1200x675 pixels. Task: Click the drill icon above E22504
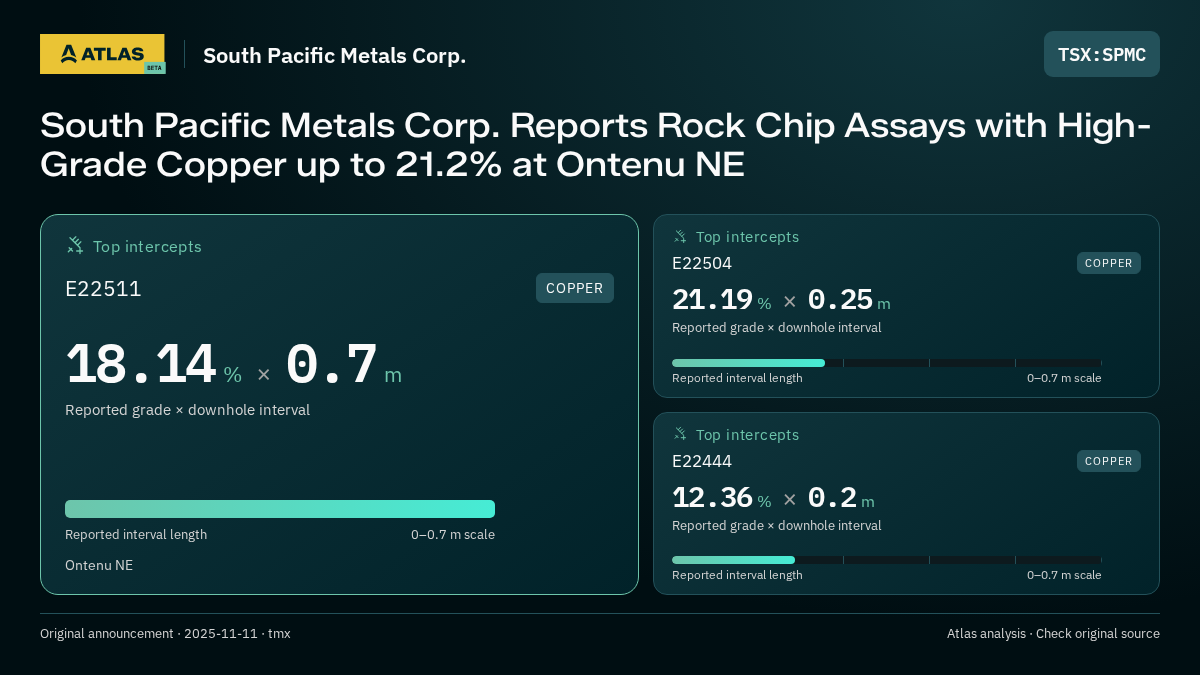point(680,236)
